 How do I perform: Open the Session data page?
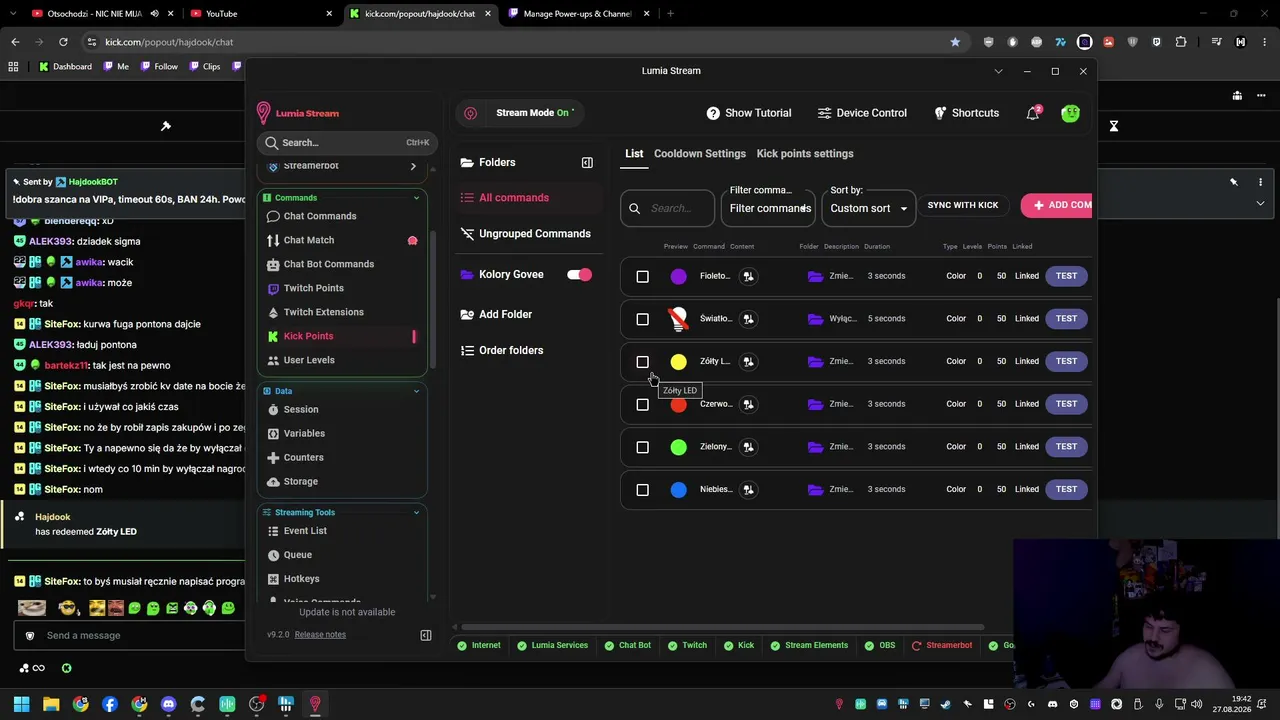pyautogui.click(x=300, y=409)
